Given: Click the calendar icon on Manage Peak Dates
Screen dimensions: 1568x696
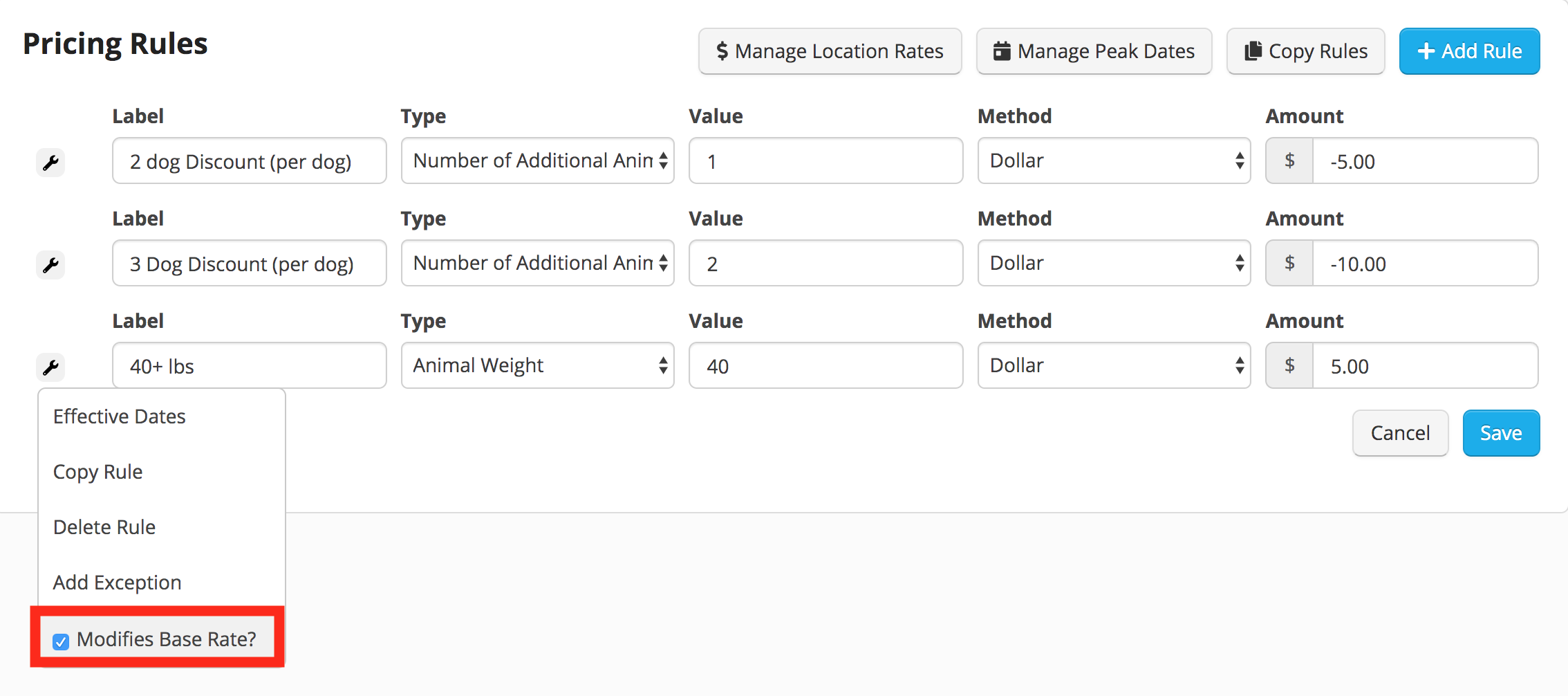Looking at the screenshot, I should (1000, 51).
